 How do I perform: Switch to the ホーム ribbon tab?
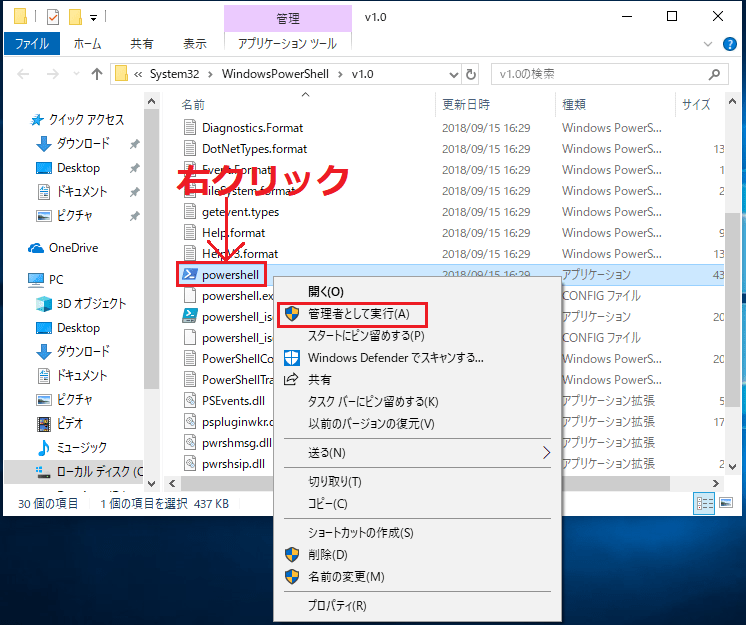click(x=88, y=44)
